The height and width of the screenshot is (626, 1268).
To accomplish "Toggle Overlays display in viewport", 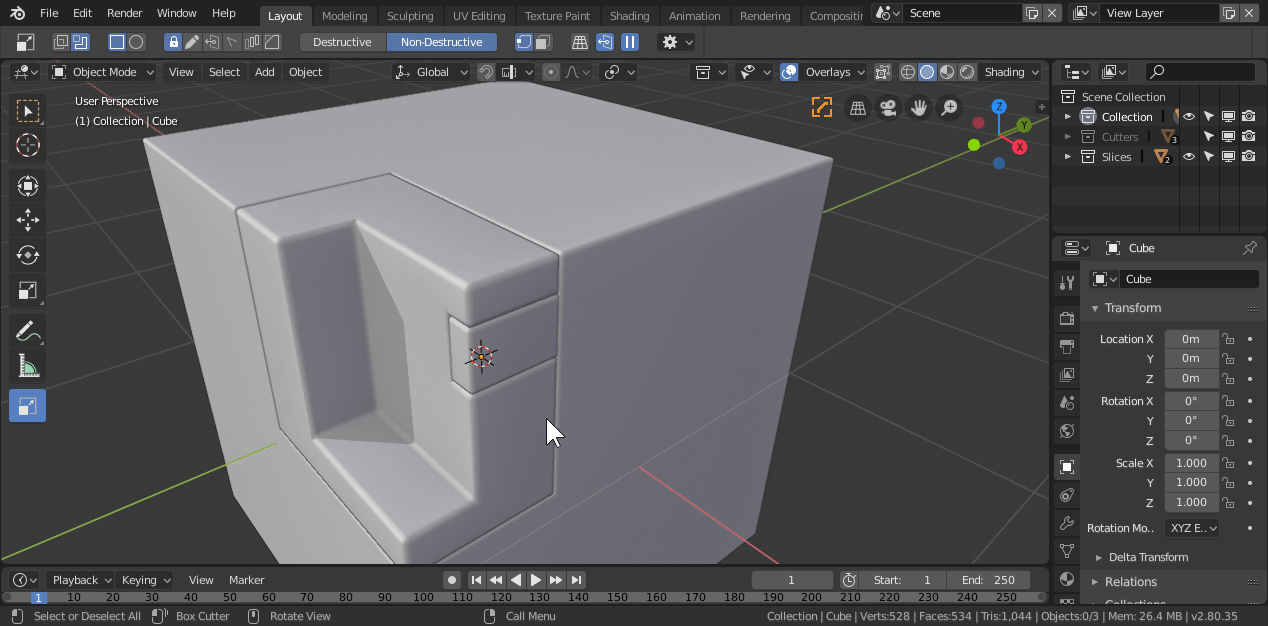I will point(789,72).
